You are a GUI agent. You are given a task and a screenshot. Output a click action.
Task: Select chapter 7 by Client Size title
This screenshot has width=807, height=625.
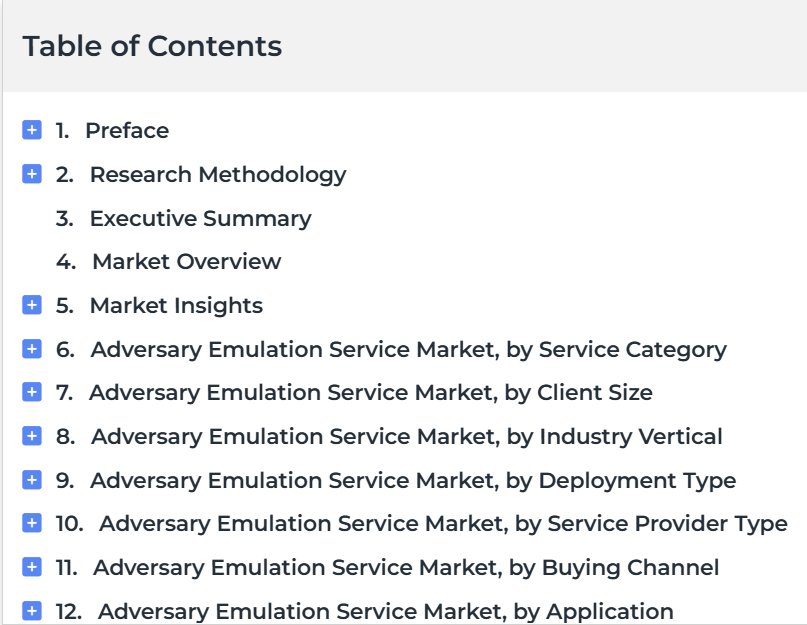tap(371, 393)
